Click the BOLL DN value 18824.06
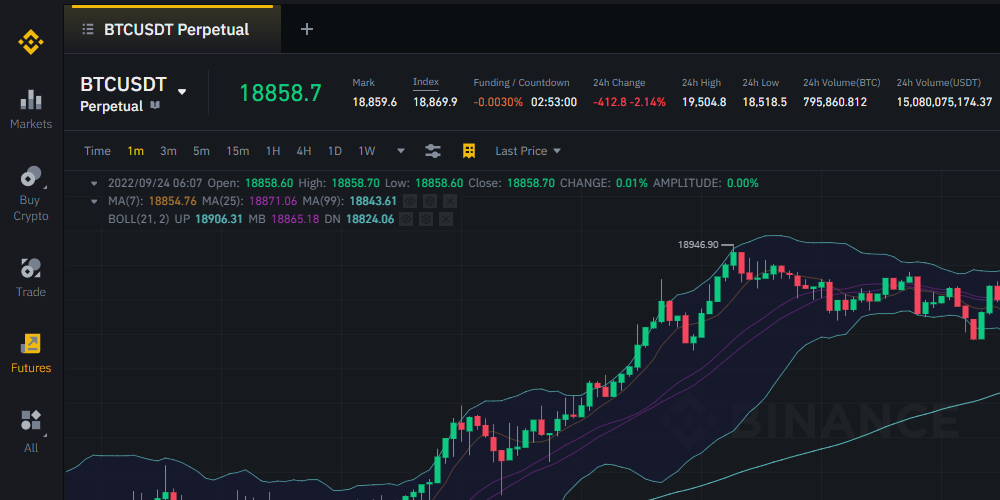 [370, 219]
